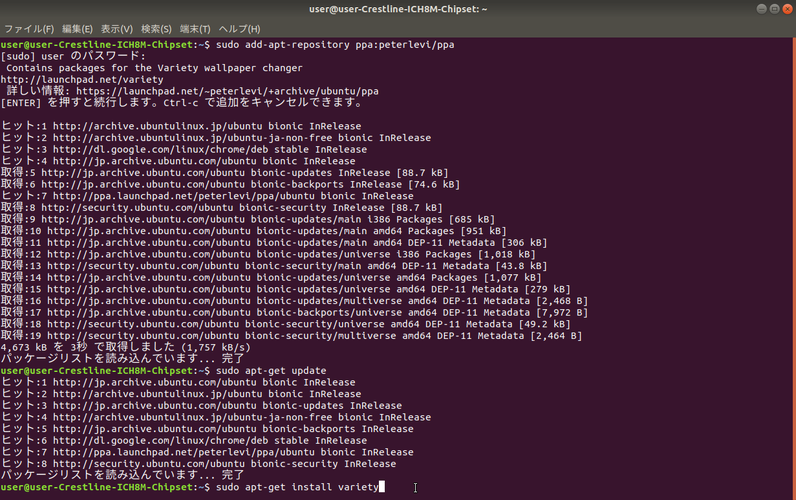
Task: Click the '[sudo] user のパスワード:' line
Action: [73, 56]
